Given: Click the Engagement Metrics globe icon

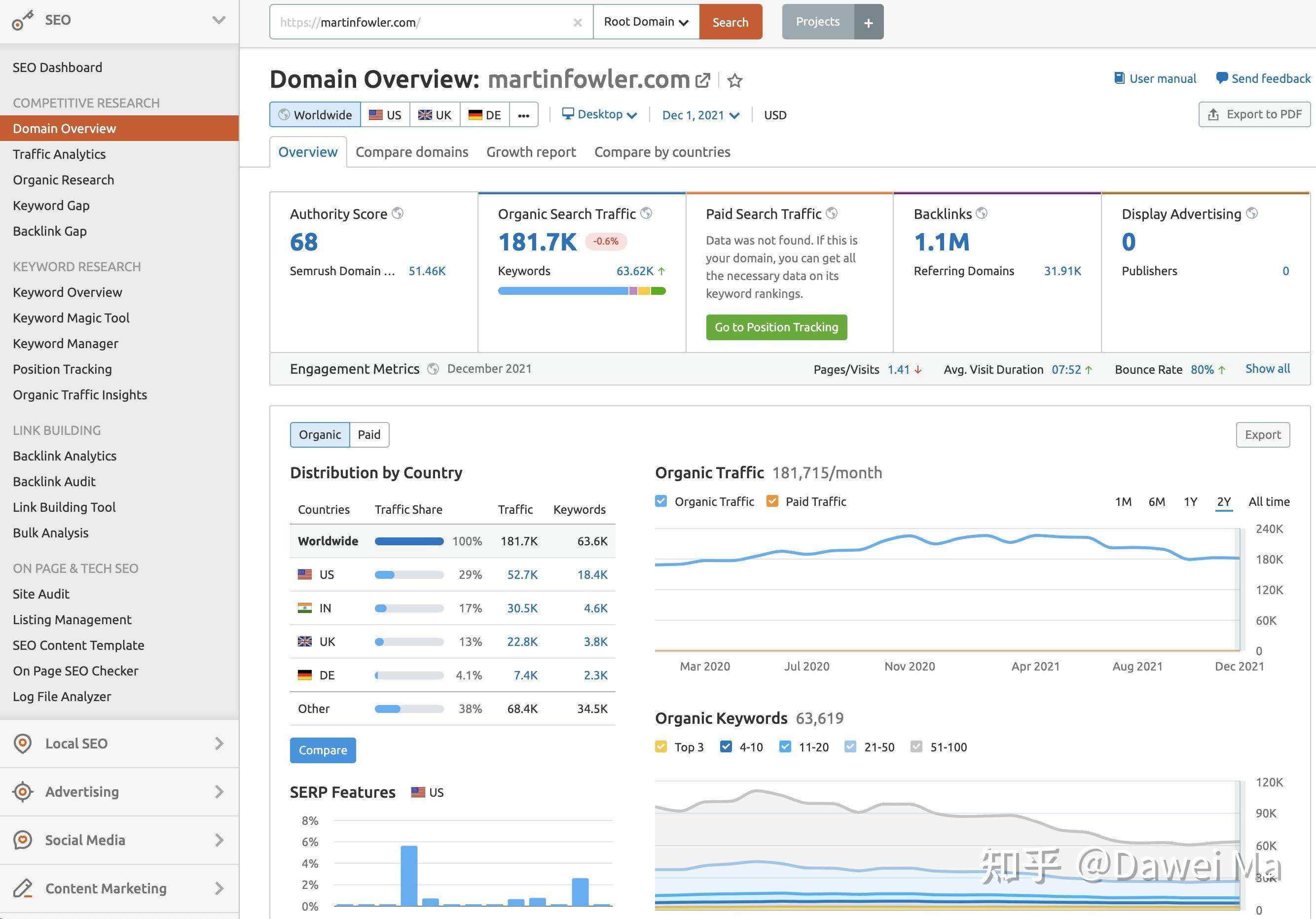Looking at the screenshot, I should tap(433, 369).
